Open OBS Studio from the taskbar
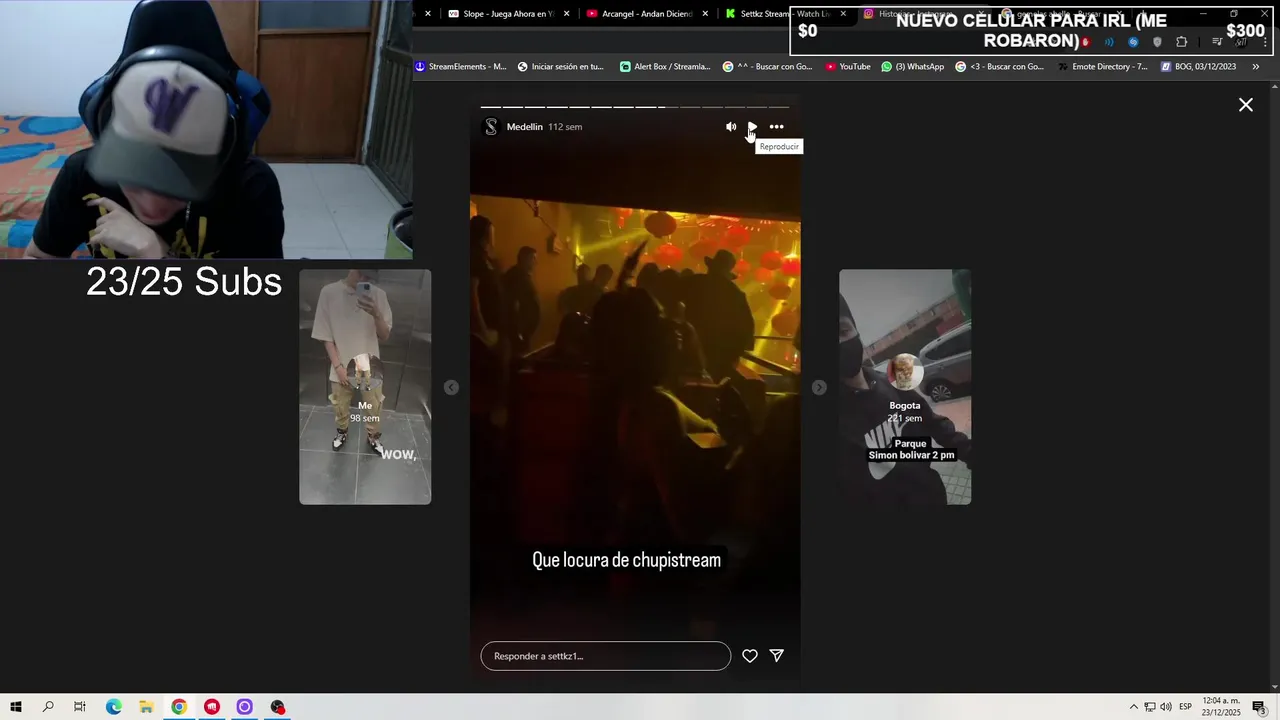 tap(278, 707)
